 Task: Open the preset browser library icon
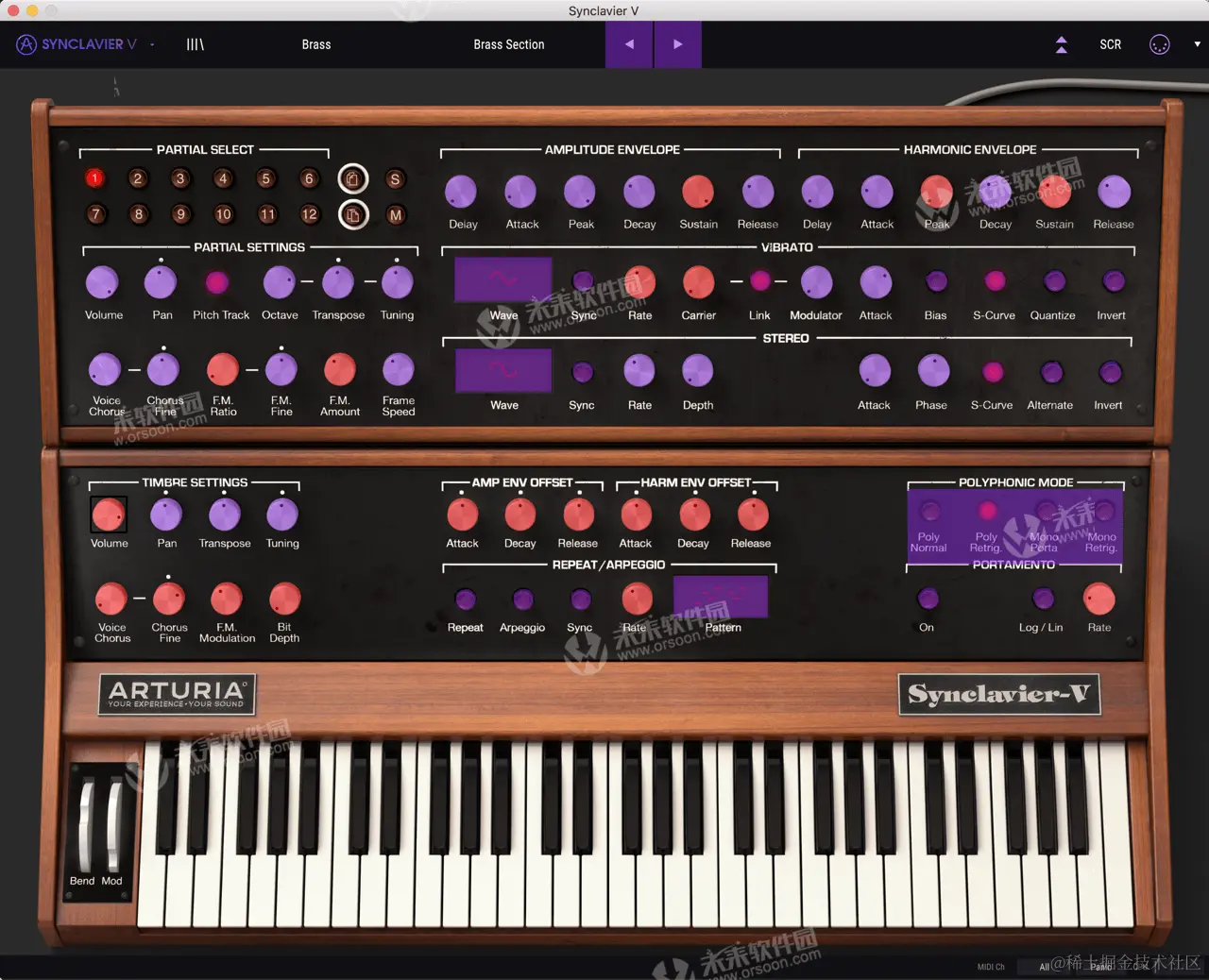tap(196, 44)
